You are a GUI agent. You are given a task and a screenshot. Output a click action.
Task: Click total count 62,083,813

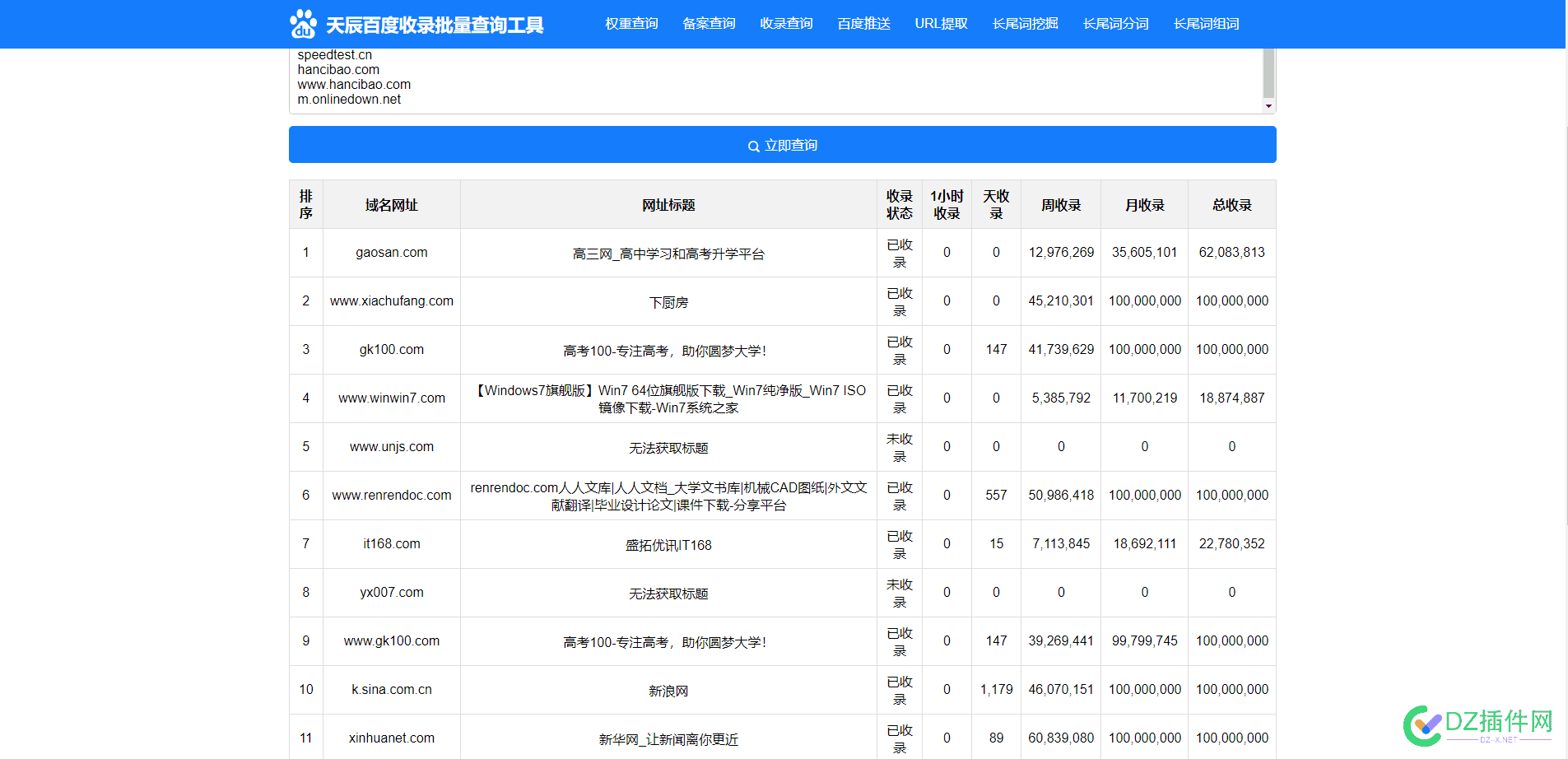pyautogui.click(x=1232, y=253)
